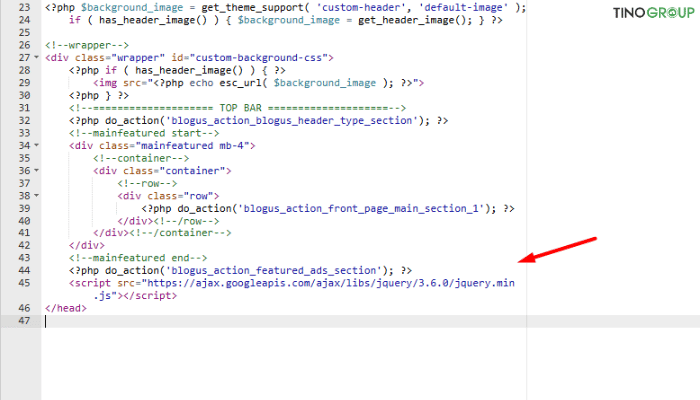The height and width of the screenshot is (400, 700).
Task: Click the <?php } ?> line 30
Action: point(99,96)
